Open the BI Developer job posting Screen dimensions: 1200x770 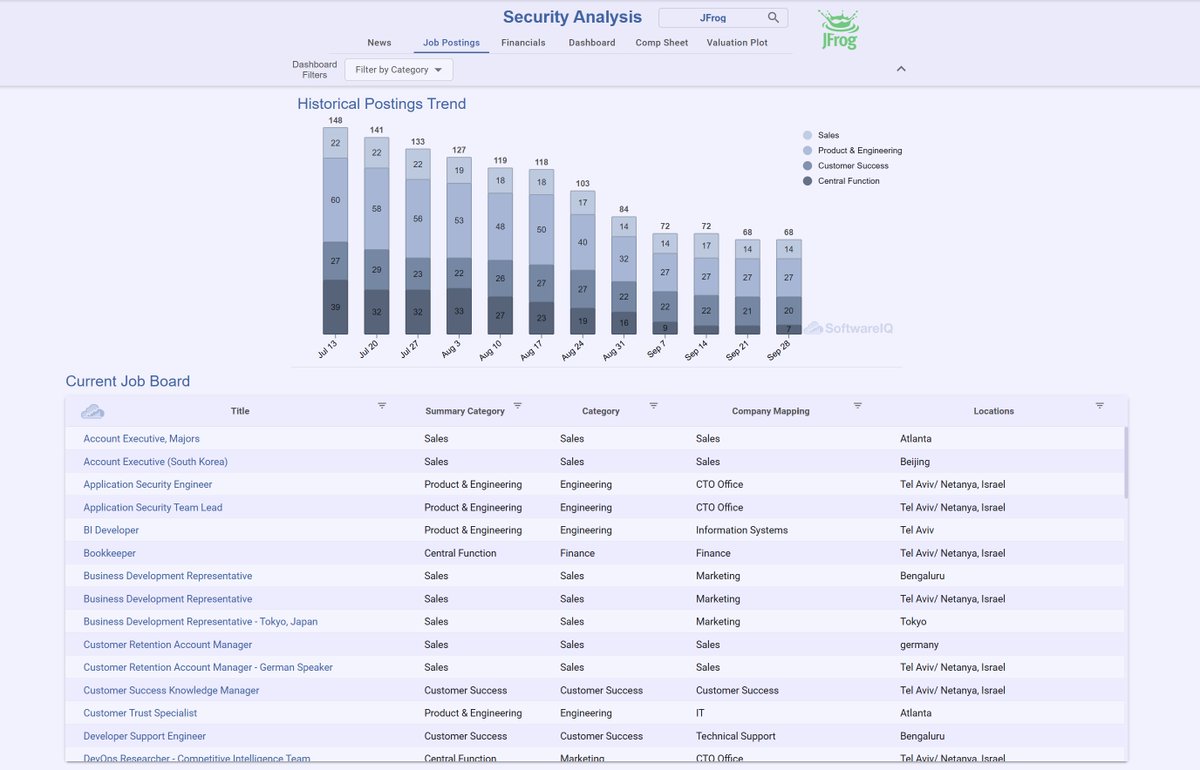(110, 530)
